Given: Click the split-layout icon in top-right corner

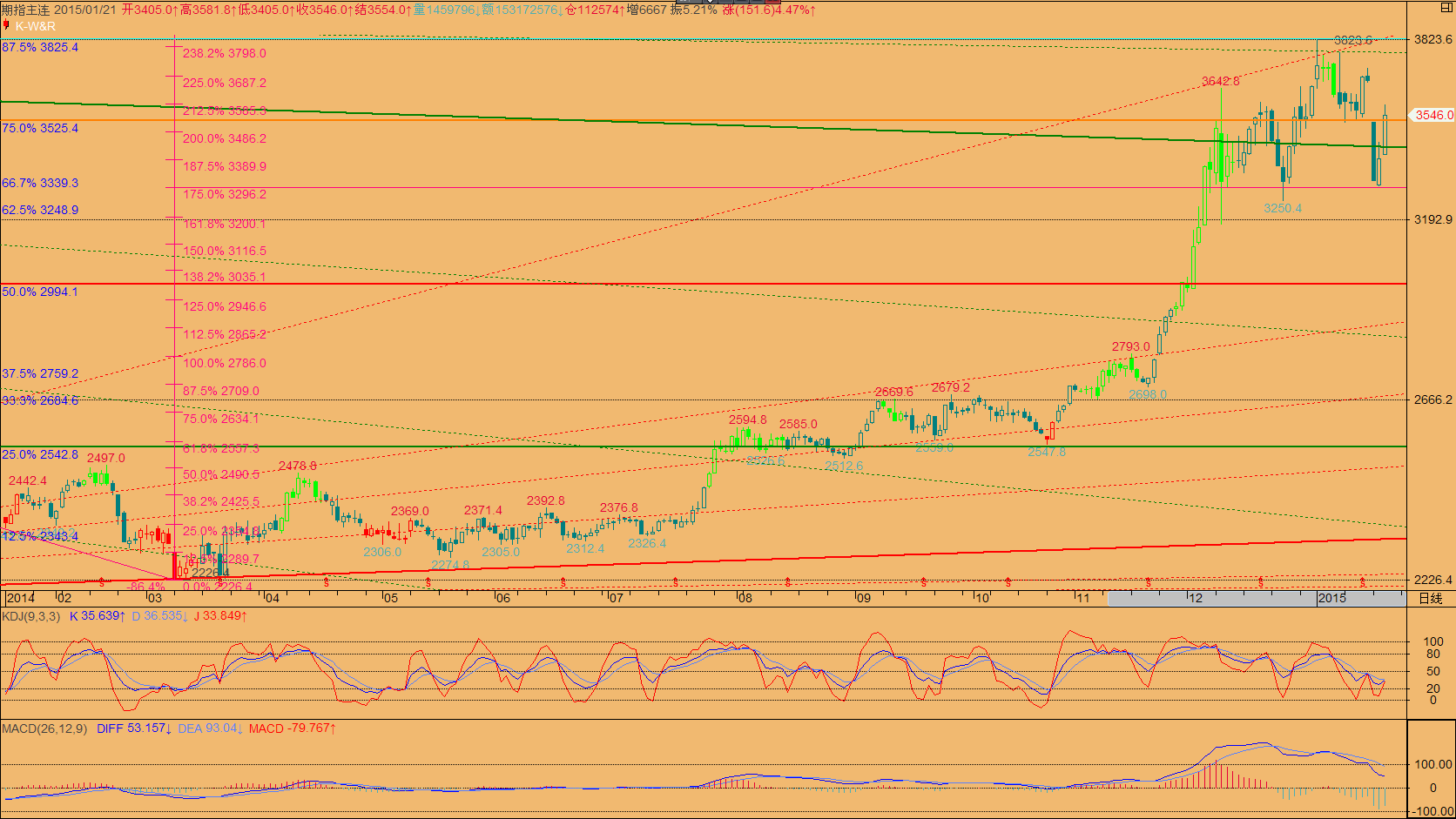Looking at the screenshot, I should [x=1446, y=5].
